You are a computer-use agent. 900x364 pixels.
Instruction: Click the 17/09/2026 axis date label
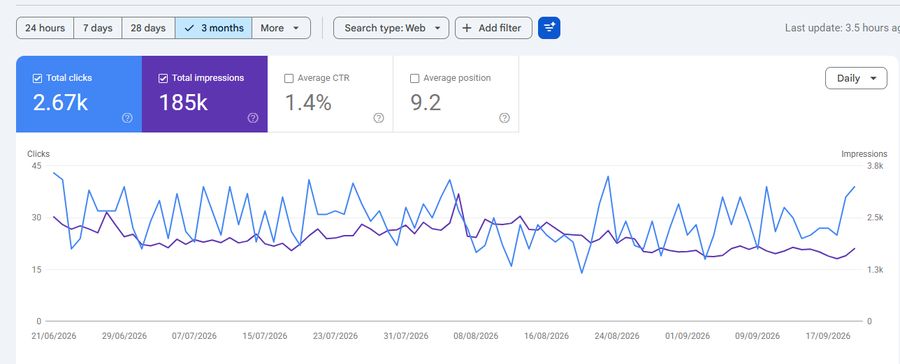pyautogui.click(x=828, y=336)
